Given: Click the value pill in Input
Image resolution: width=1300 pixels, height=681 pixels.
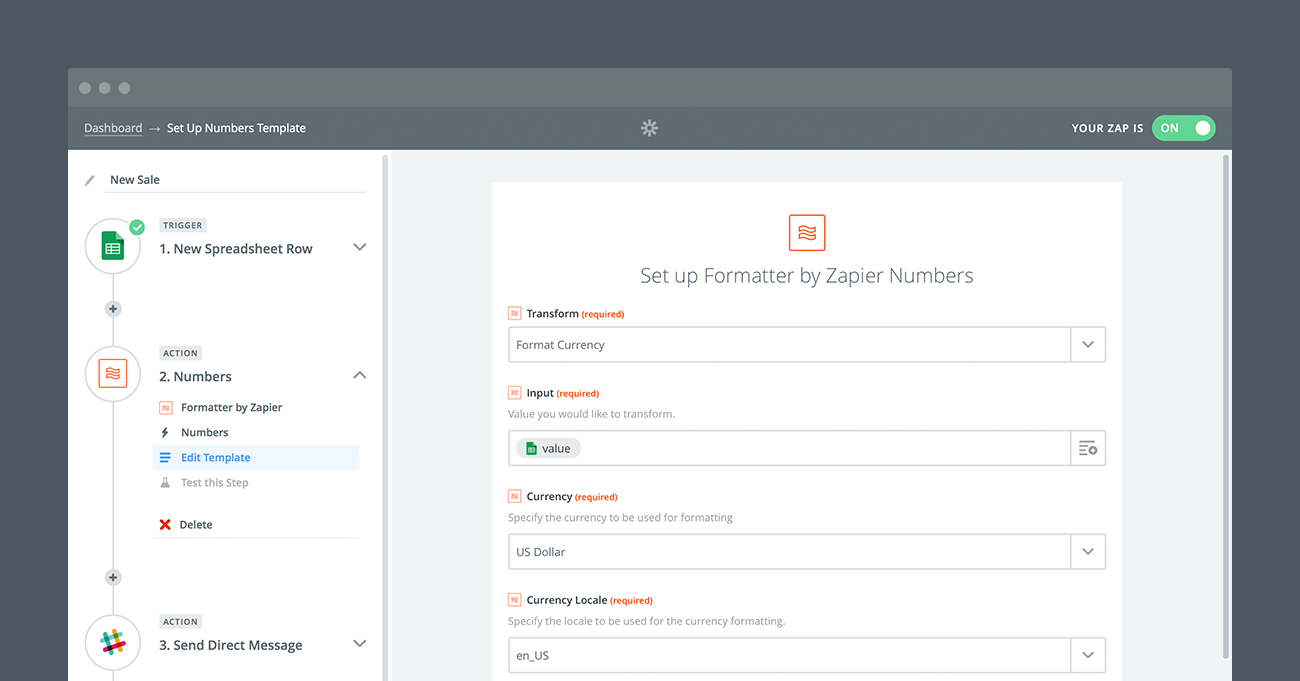Looking at the screenshot, I should tap(548, 449).
